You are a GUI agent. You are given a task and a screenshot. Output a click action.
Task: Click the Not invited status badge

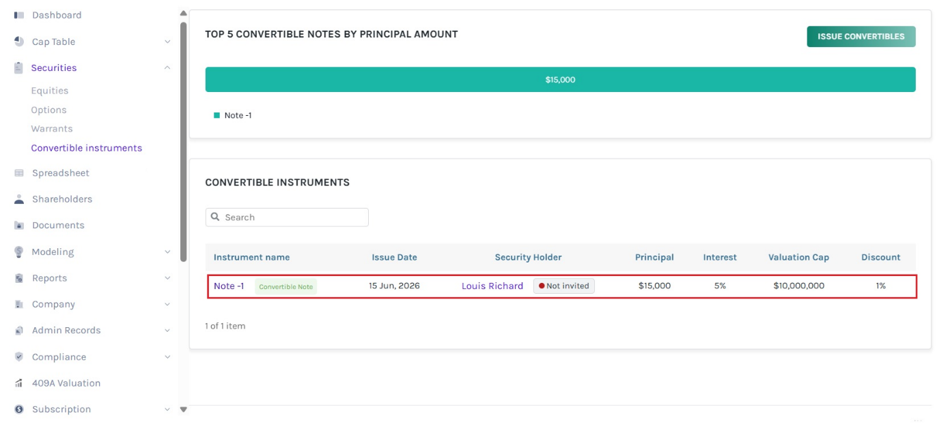point(564,286)
